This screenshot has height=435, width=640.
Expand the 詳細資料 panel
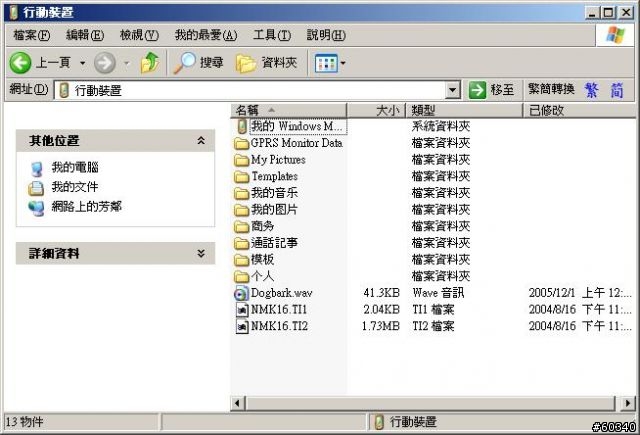click(x=201, y=253)
